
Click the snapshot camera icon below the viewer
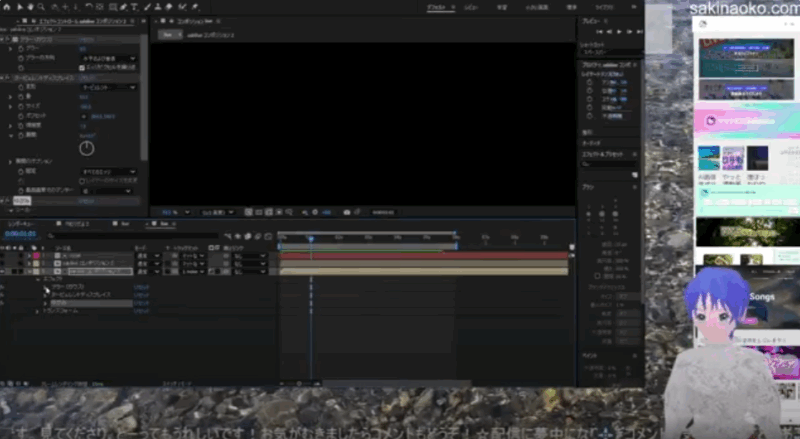tap(346, 212)
